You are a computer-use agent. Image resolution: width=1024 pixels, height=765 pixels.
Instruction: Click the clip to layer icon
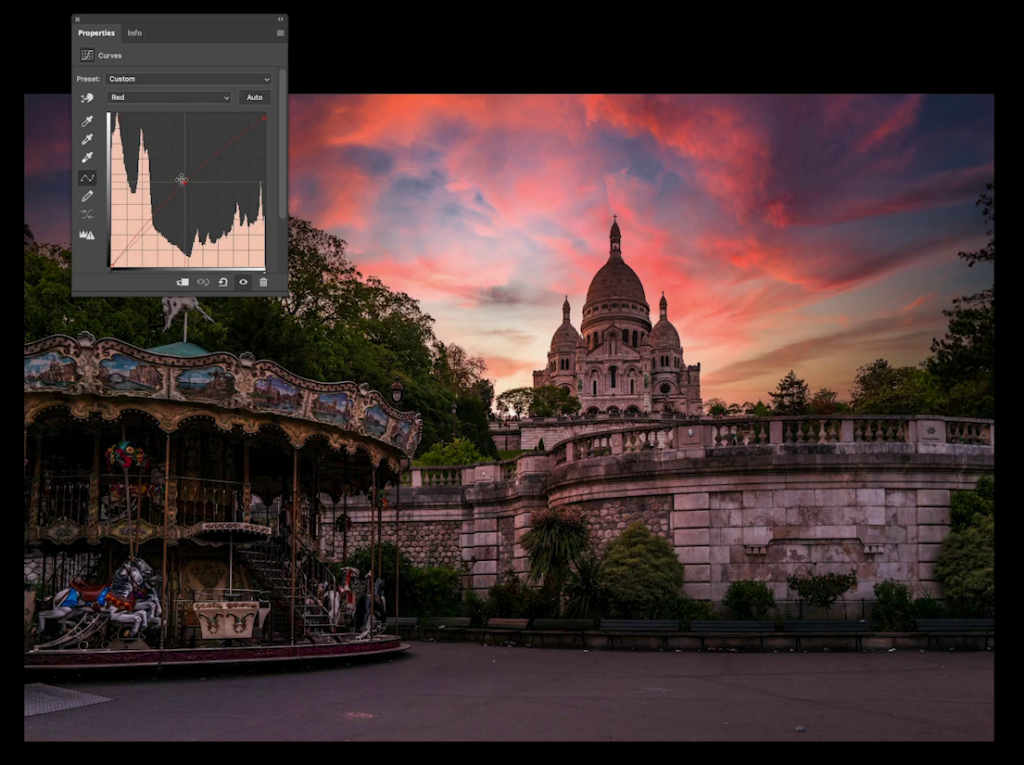coord(183,282)
